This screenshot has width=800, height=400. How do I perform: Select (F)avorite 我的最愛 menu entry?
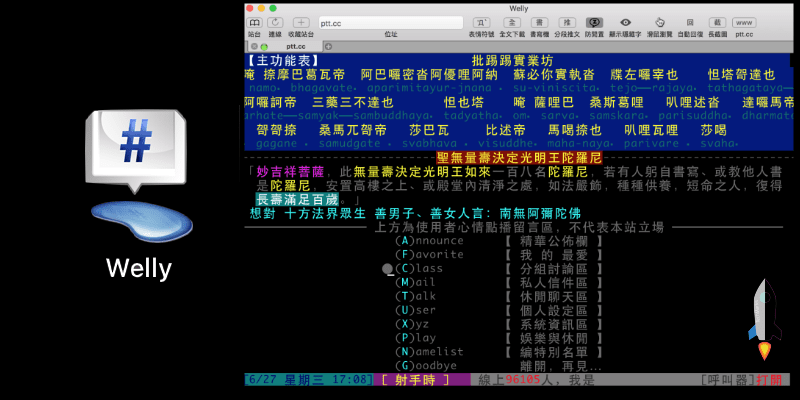point(499,255)
